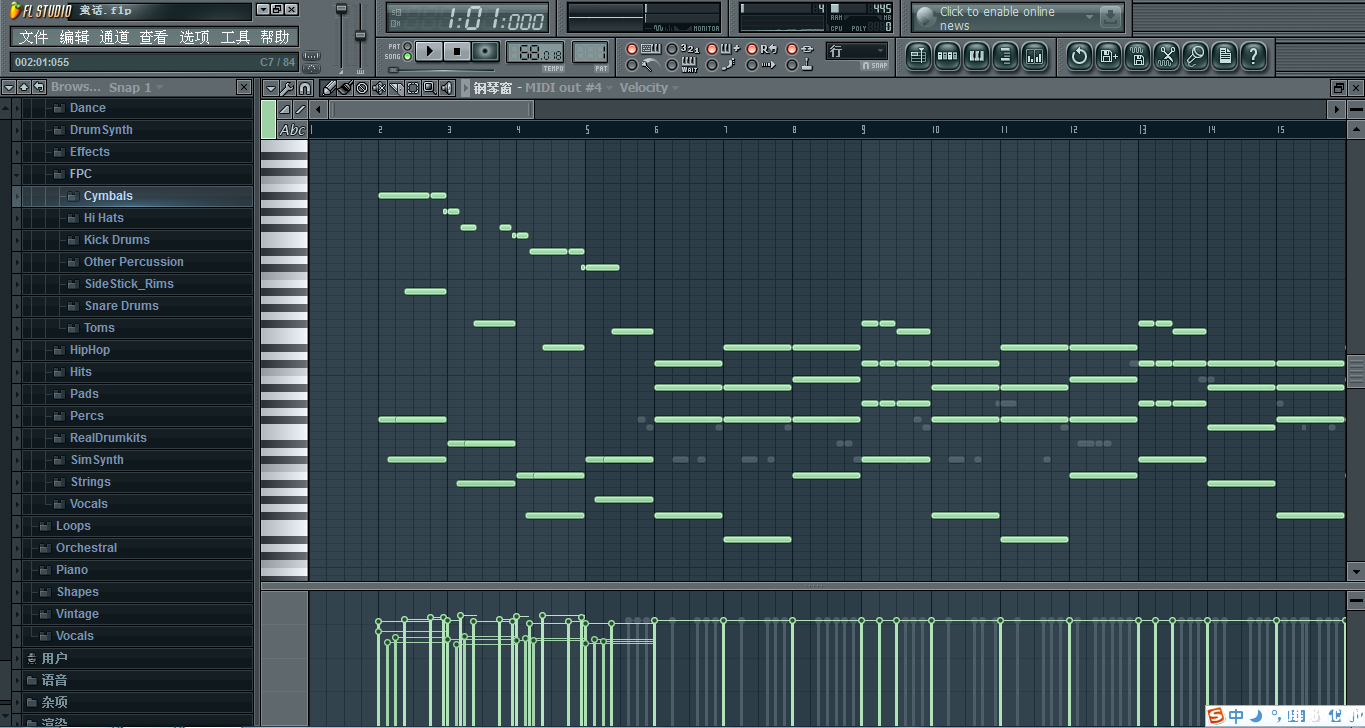
Task: Open the piano roll options arrow menu
Action: 270,88
